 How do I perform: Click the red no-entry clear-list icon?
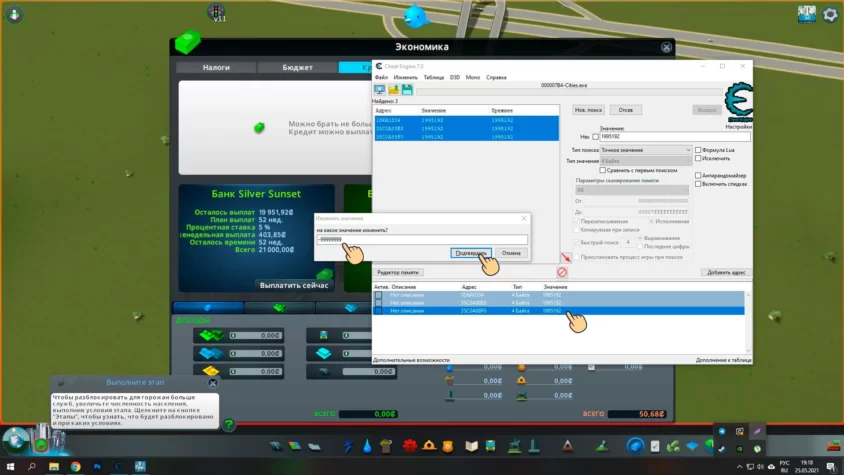pos(562,272)
